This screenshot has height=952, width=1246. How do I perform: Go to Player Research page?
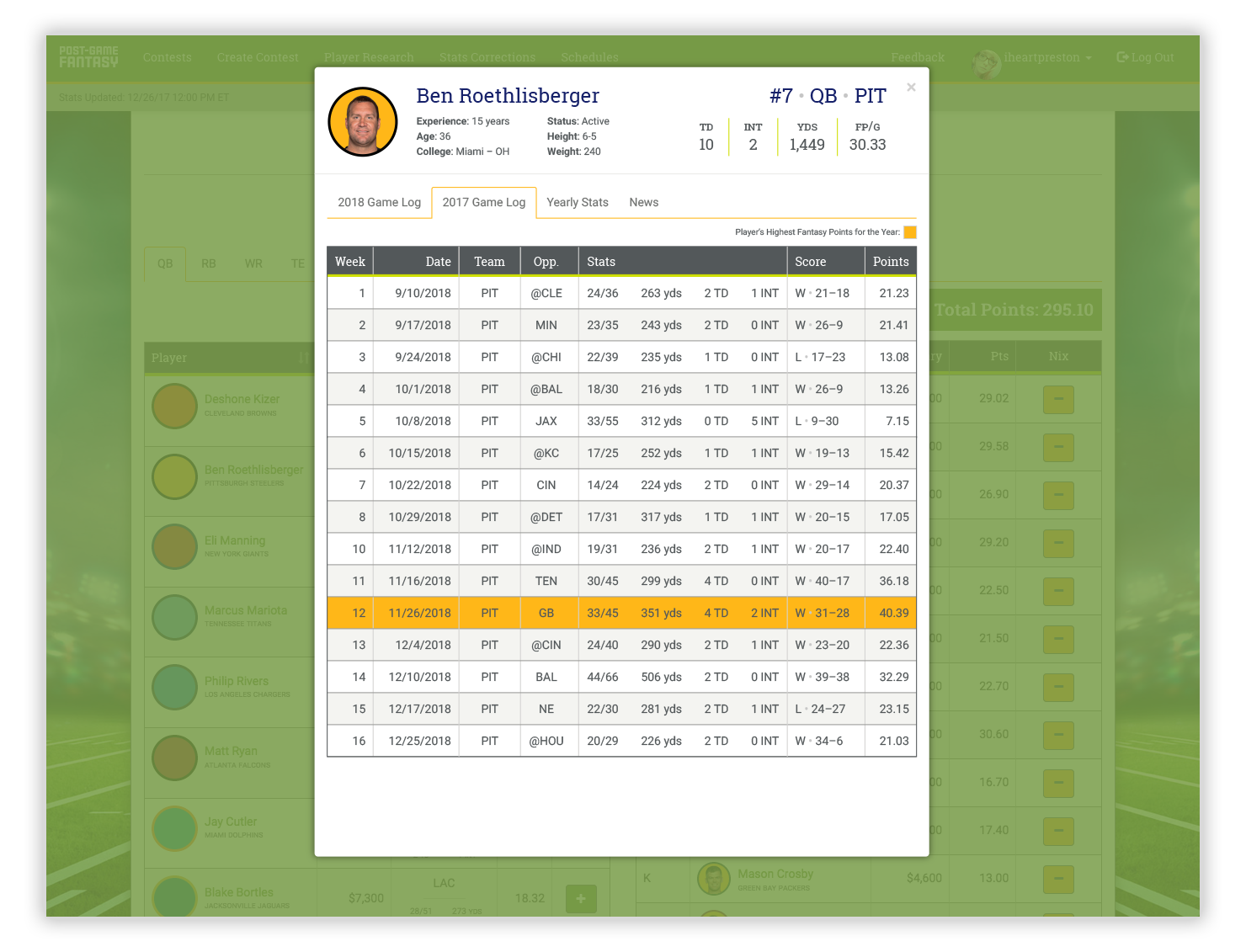pyautogui.click(x=369, y=57)
